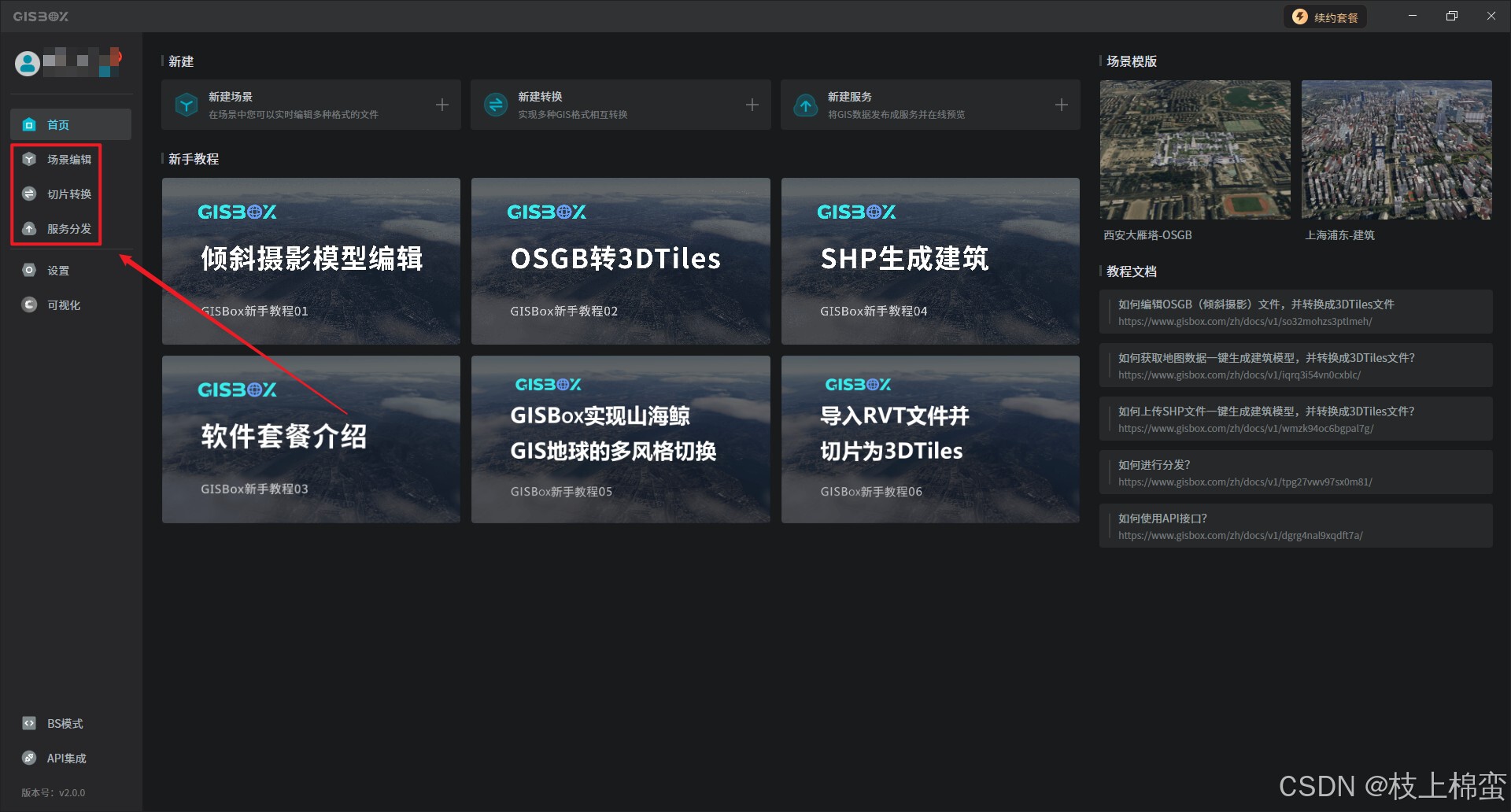Image resolution: width=1511 pixels, height=812 pixels.
Task: Click plus sign on 新建服务 card
Action: point(1062,105)
